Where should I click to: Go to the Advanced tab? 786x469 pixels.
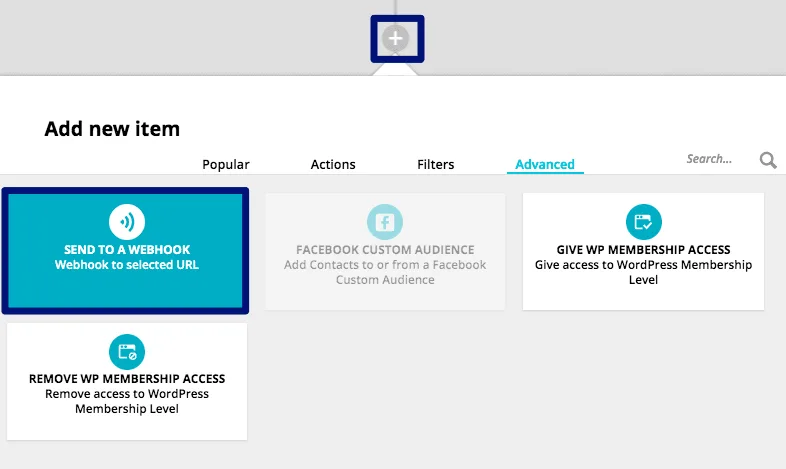click(x=545, y=165)
